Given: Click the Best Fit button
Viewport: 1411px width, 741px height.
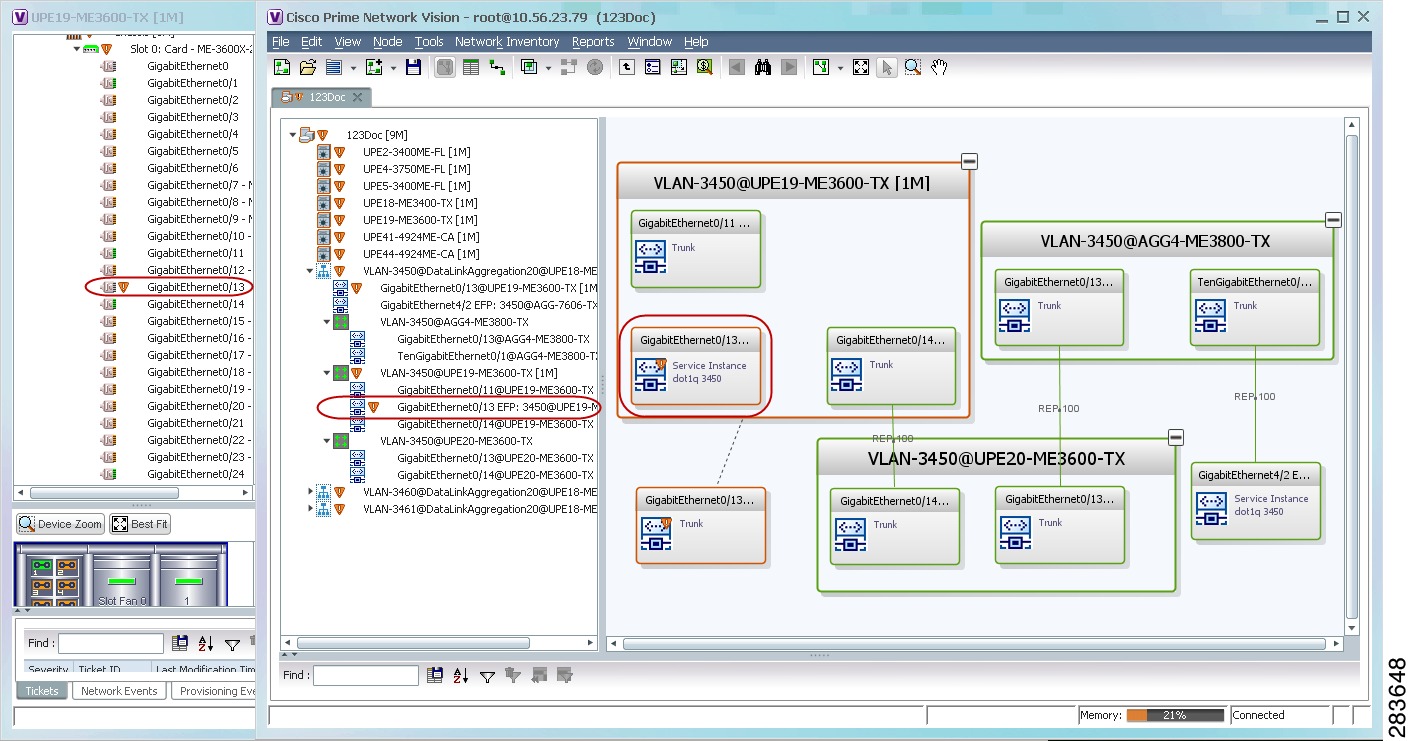Looking at the screenshot, I should click(140, 524).
